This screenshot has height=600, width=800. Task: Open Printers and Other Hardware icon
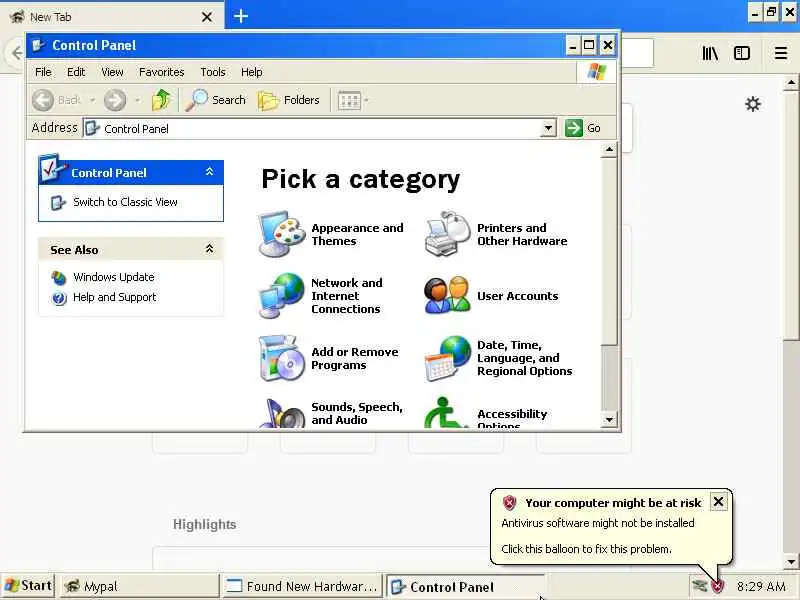pos(447,233)
